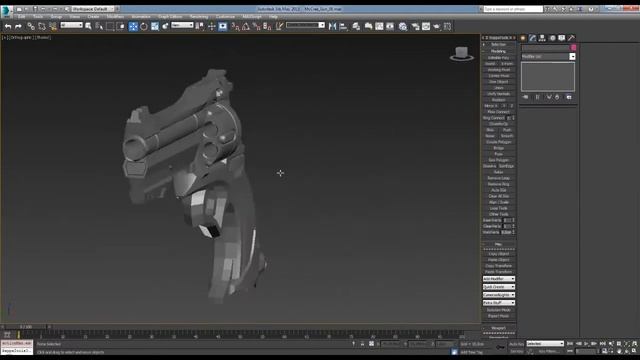The image size is (640, 360).
Task: Toggle Keyboard Shortcut Override
Action: (x=223, y=27)
